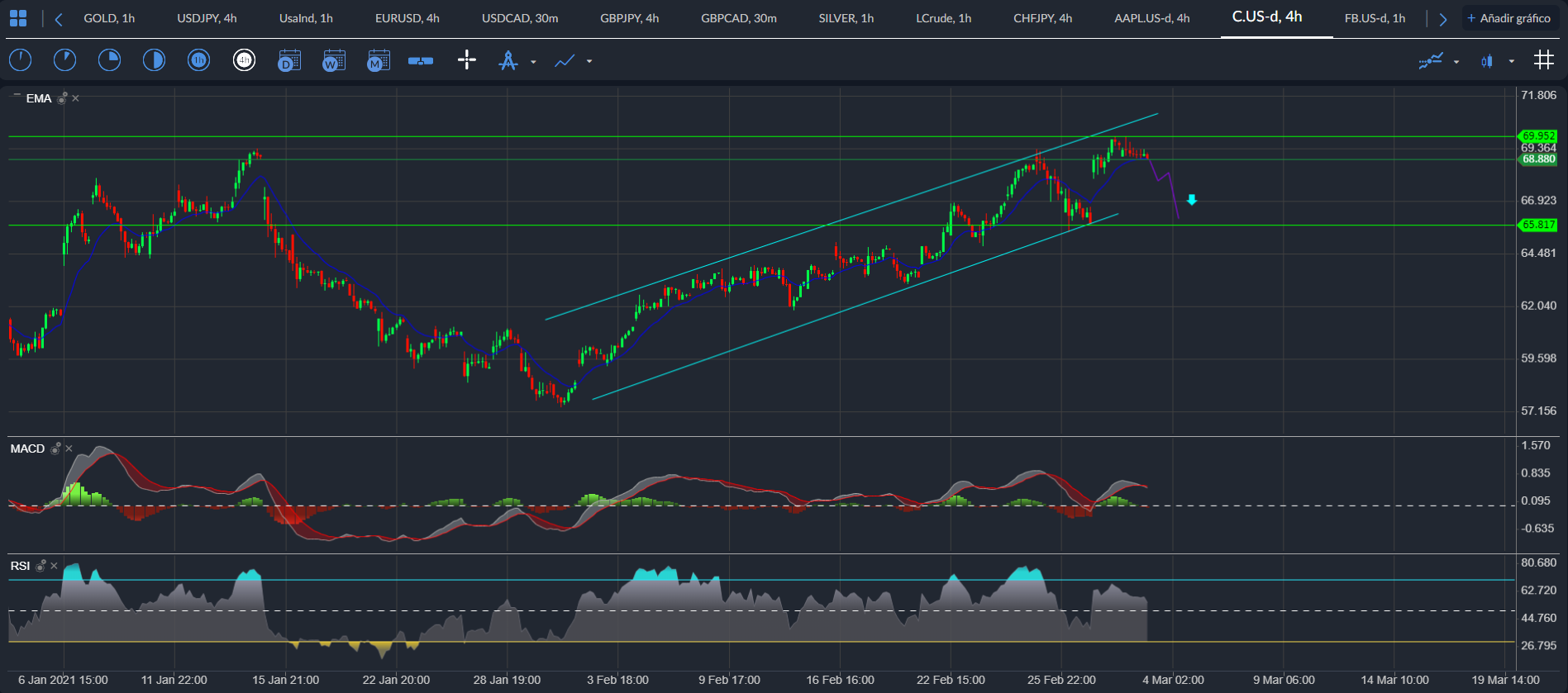The width and height of the screenshot is (1568, 693).
Task: Expand the indicators dropdown arrow
Action: 1456,62
